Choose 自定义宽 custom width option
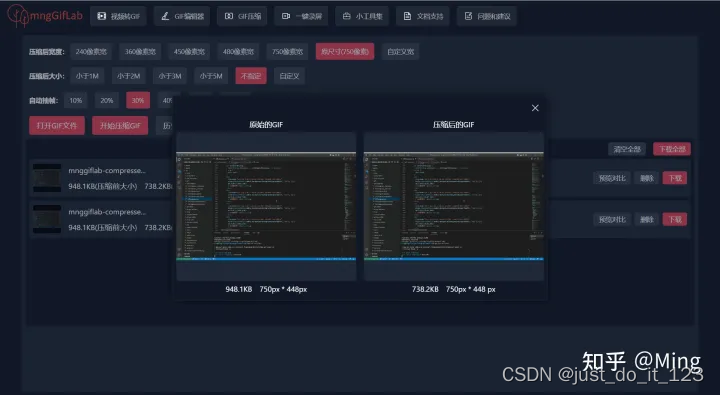The width and height of the screenshot is (720, 395). (400, 52)
